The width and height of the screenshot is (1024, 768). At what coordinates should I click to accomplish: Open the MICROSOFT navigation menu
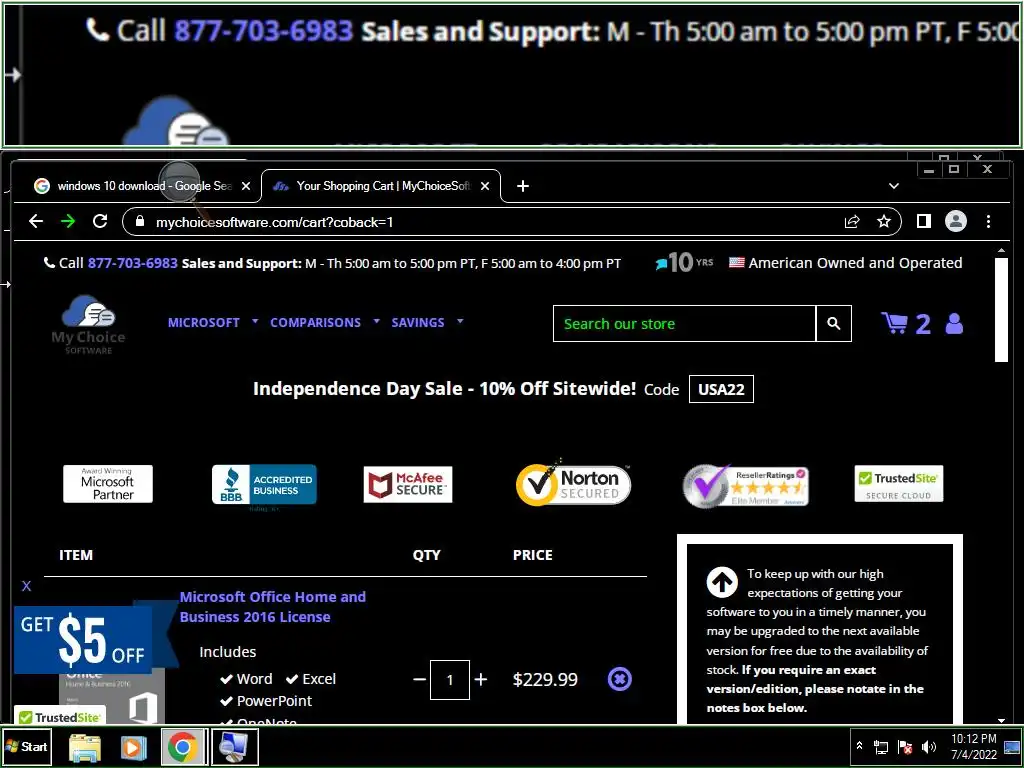coord(204,323)
